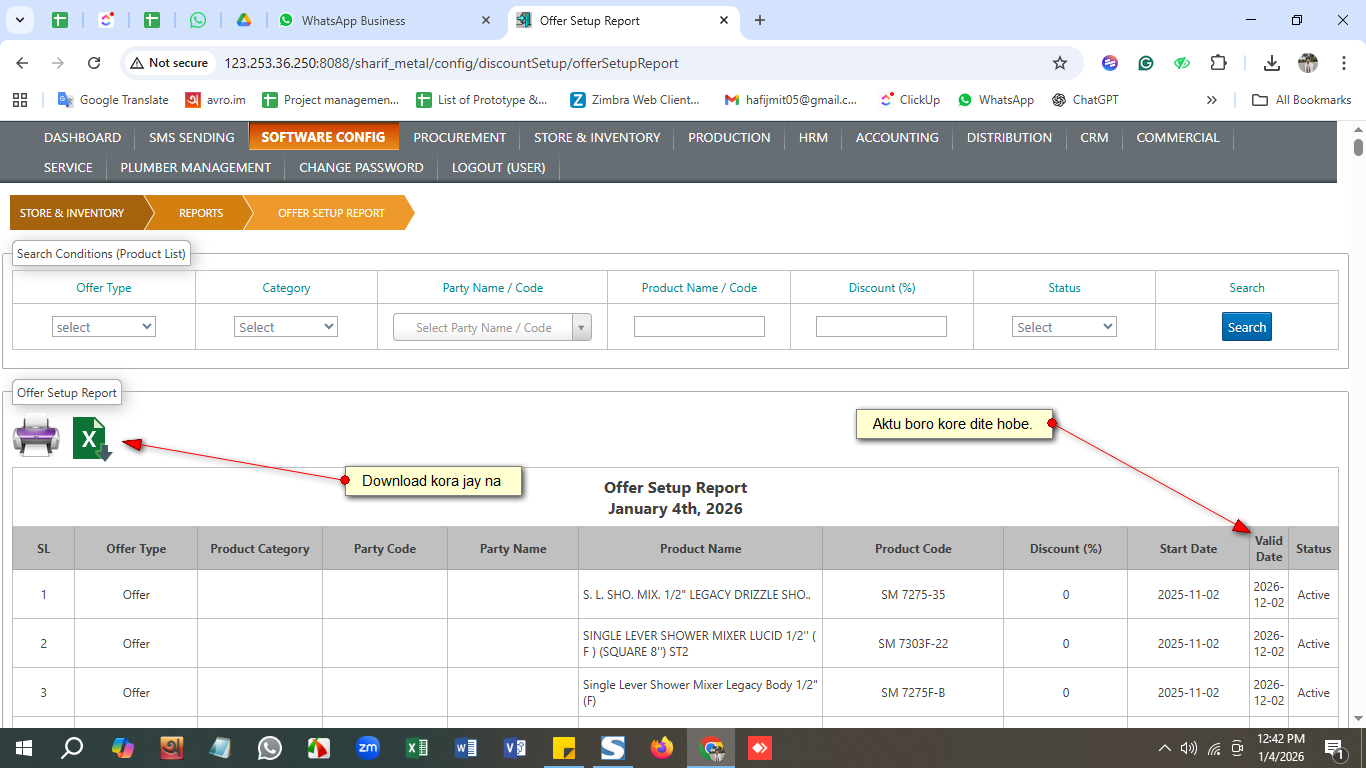The height and width of the screenshot is (768, 1366).
Task: Open the Party Name / Code combo box
Action: coord(492,328)
